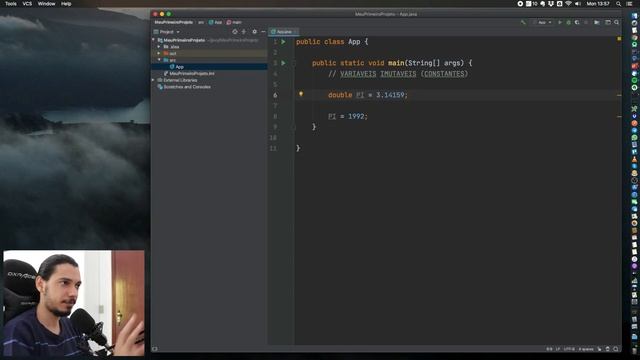Click main method in breadcrumb bar
The height and width of the screenshot is (360, 640).
[234, 22]
